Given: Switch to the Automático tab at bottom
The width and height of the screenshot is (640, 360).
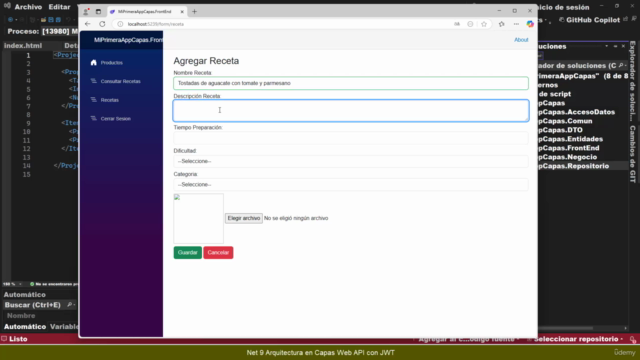Looking at the screenshot, I should pyautogui.click(x=24, y=327).
